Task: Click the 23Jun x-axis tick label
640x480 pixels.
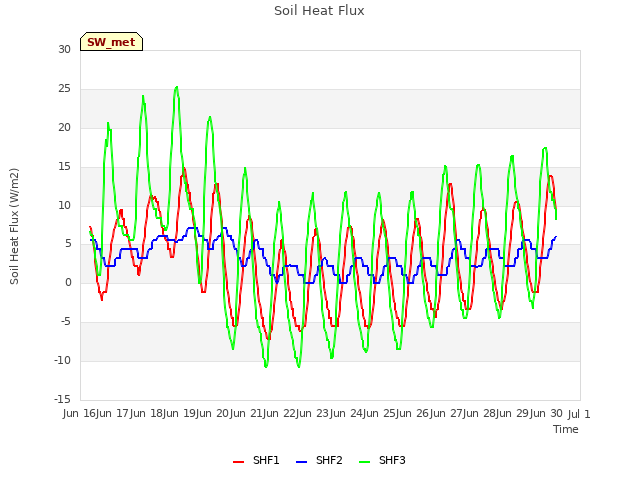Action: tap(331, 413)
